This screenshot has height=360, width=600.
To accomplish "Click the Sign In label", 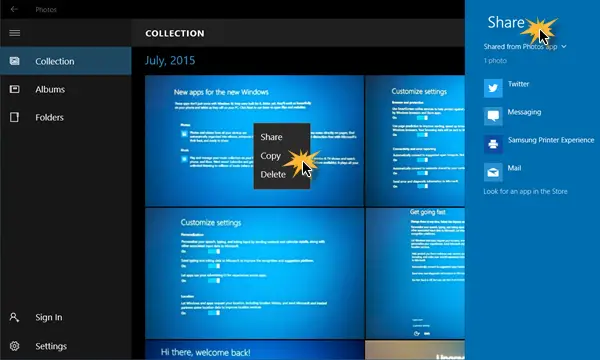I will (49, 317).
